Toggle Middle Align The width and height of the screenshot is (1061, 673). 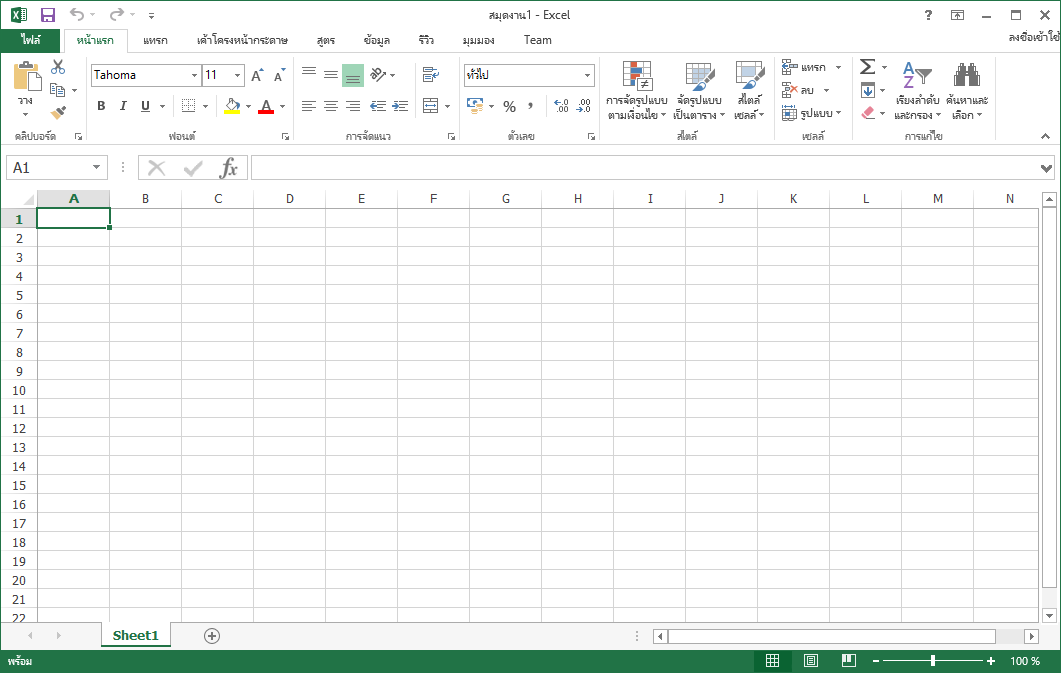[331, 74]
